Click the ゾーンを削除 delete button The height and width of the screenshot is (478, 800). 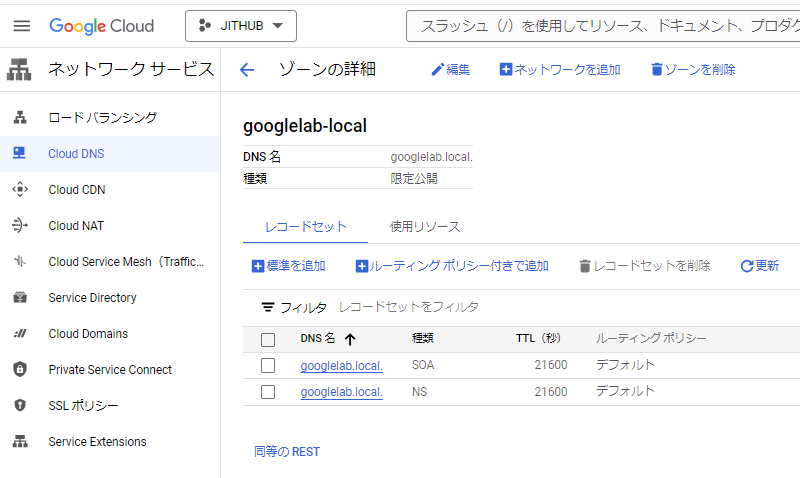pyautogui.click(x=692, y=70)
